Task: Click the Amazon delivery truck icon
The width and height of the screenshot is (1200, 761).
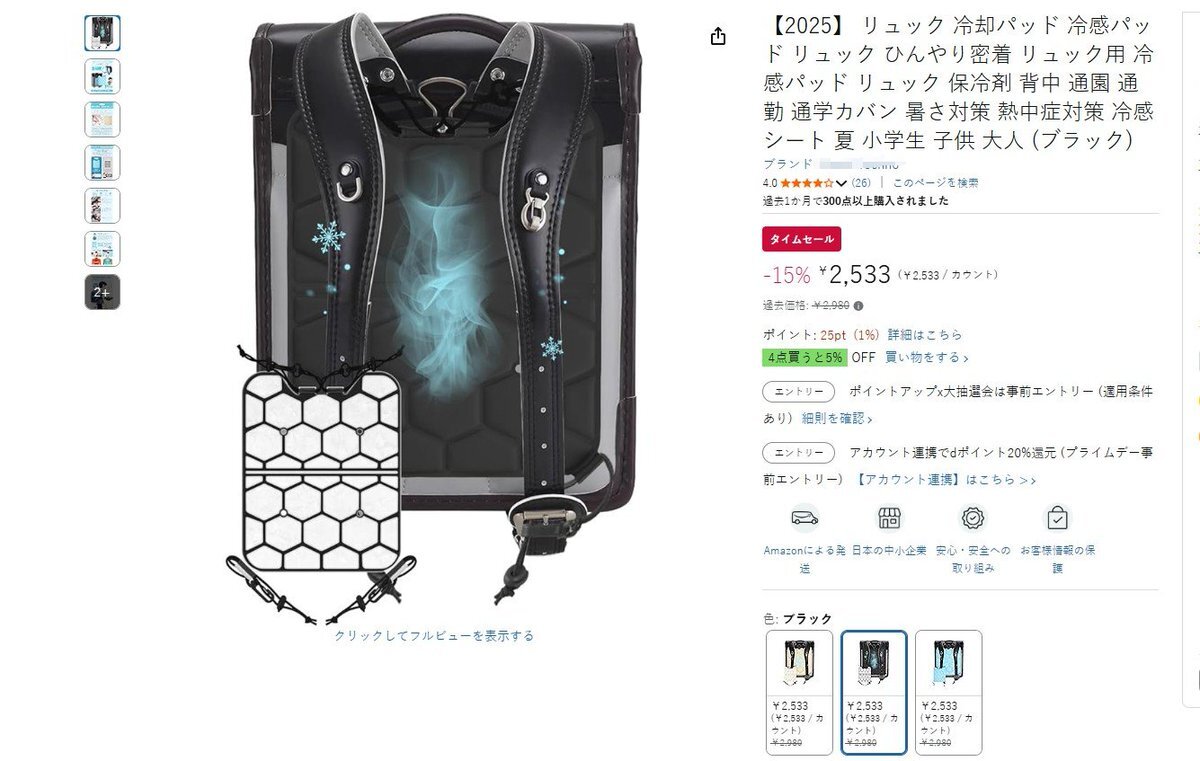Action: click(x=804, y=518)
